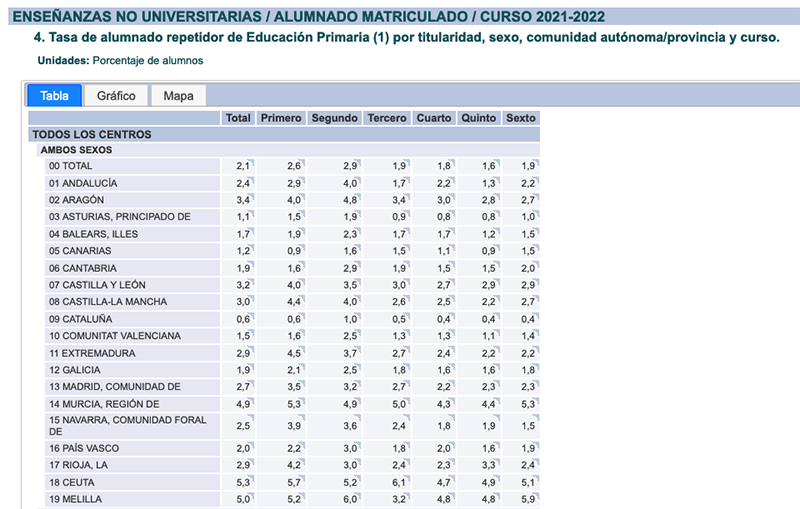Screen dimensions: 800x509
Task: Click the AMBOS SEXOS subsection label
Action: click(76, 150)
